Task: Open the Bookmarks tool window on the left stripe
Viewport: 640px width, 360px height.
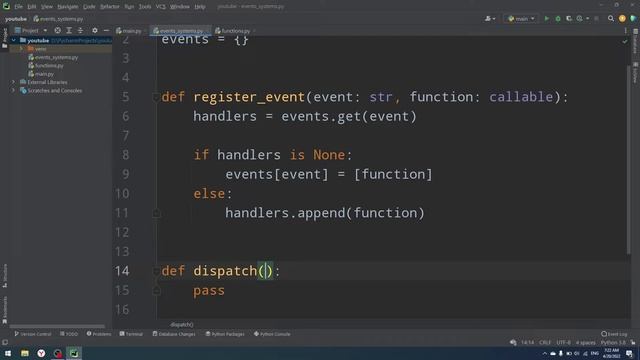Action: [4, 310]
